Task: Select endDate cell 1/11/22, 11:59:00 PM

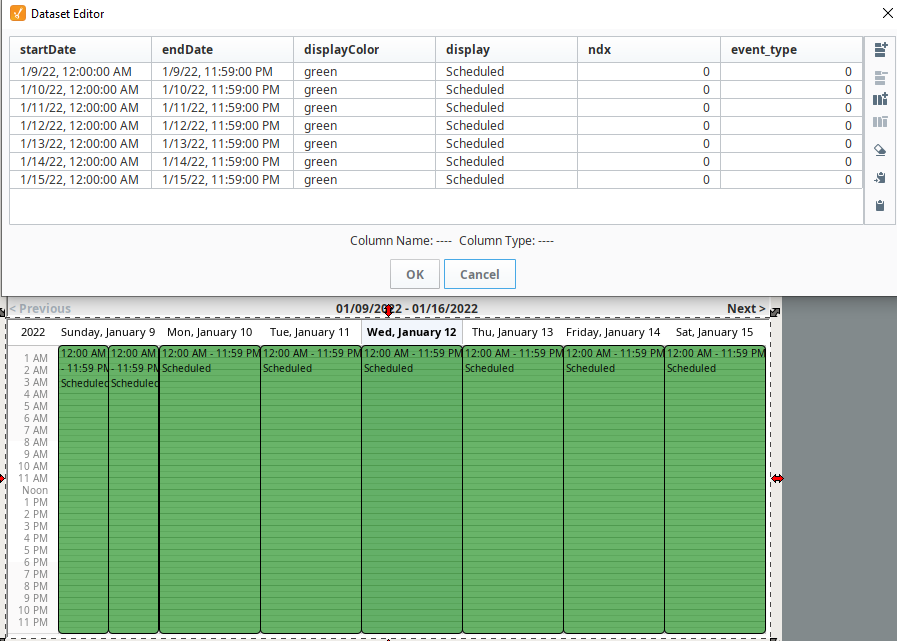Action: click(223, 108)
